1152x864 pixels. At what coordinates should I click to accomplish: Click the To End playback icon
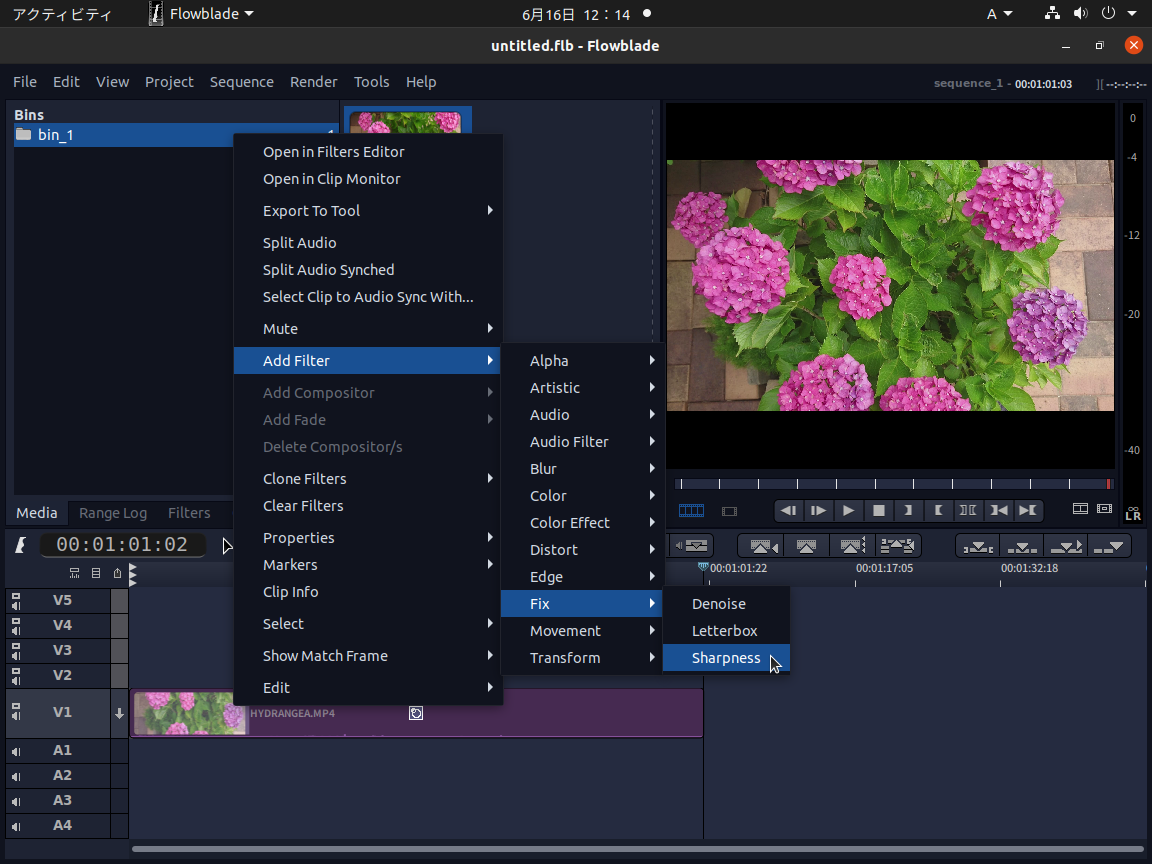(x=1028, y=510)
